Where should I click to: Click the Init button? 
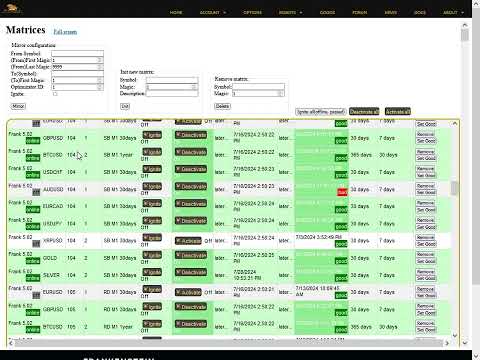125,106
